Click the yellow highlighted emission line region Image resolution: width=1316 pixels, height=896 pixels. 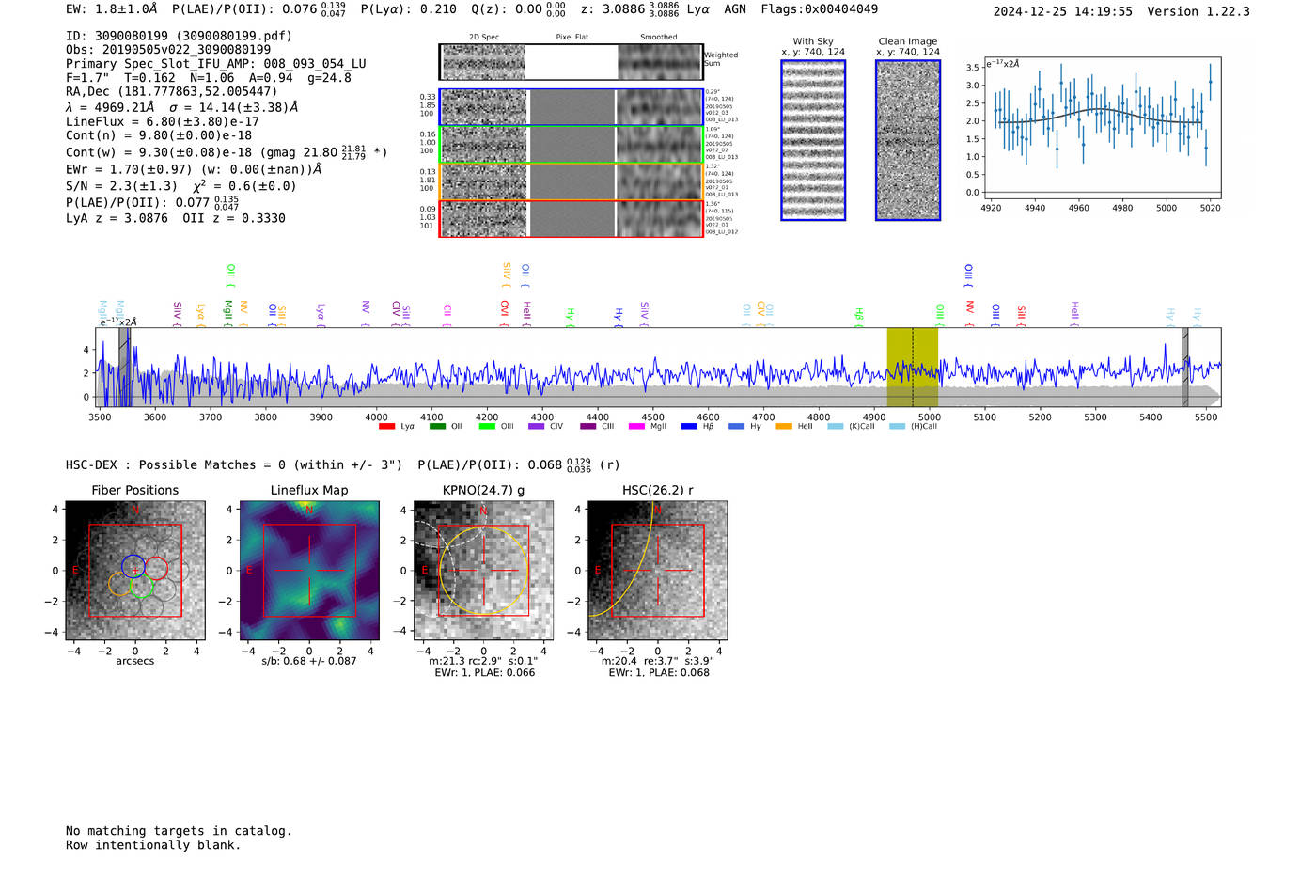912,367
